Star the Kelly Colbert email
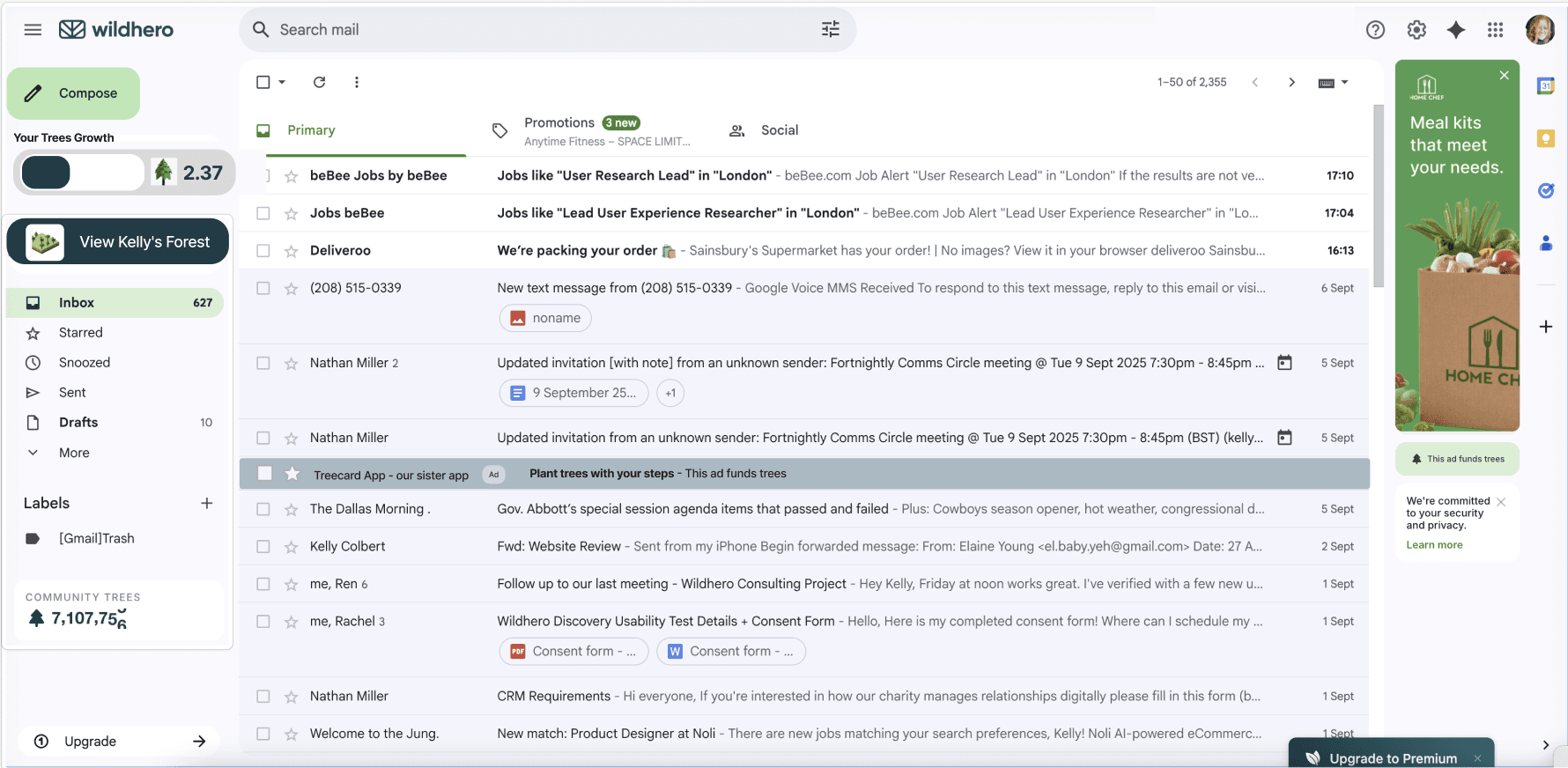1568x768 pixels. coord(292,547)
